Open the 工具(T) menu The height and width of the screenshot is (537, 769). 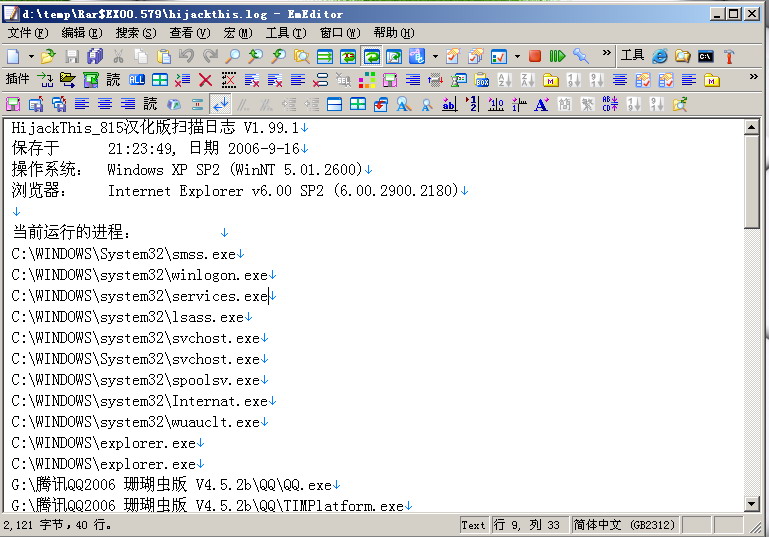(x=286, y=33)
